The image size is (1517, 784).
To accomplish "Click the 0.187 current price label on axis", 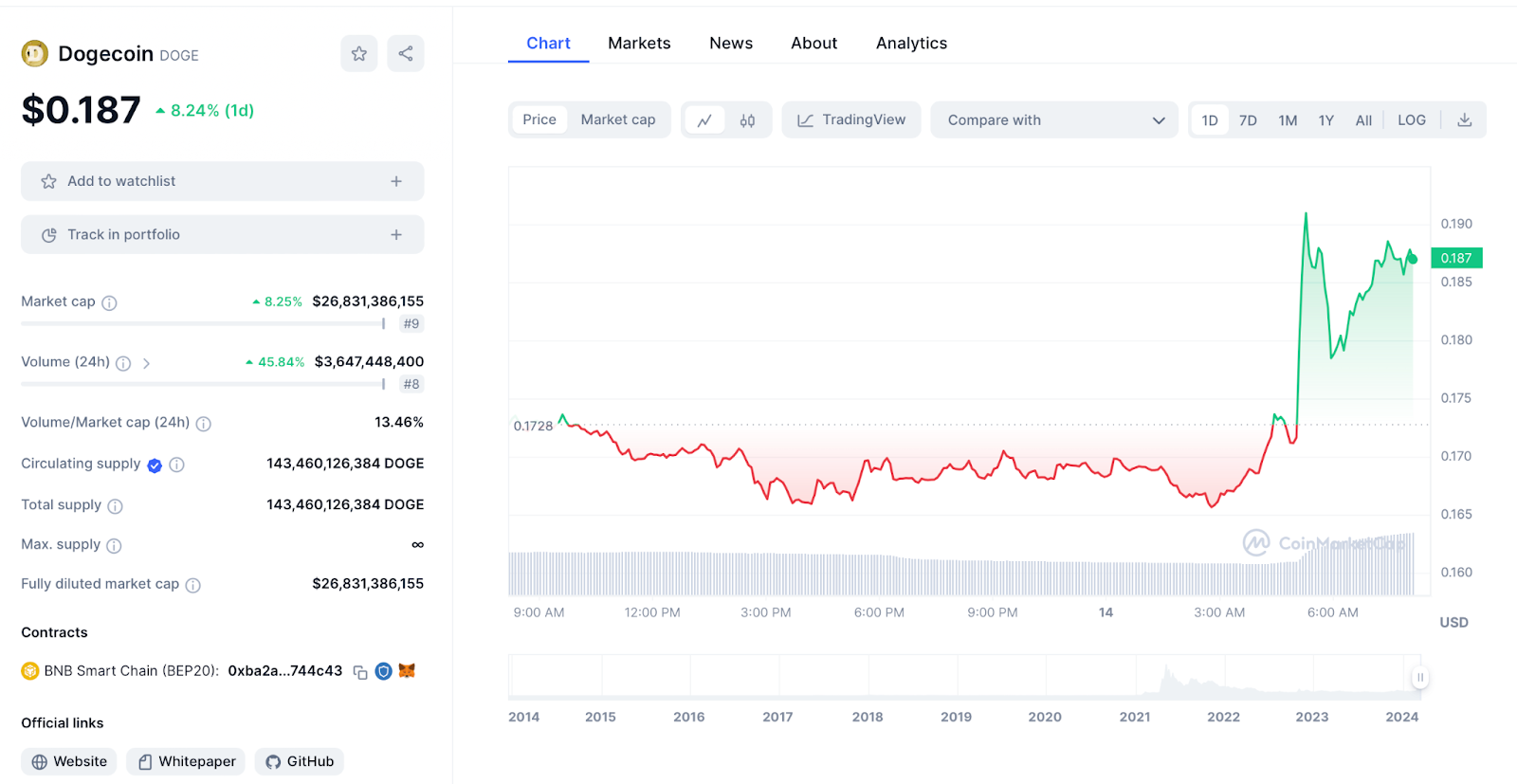I will coord(1456,258).
